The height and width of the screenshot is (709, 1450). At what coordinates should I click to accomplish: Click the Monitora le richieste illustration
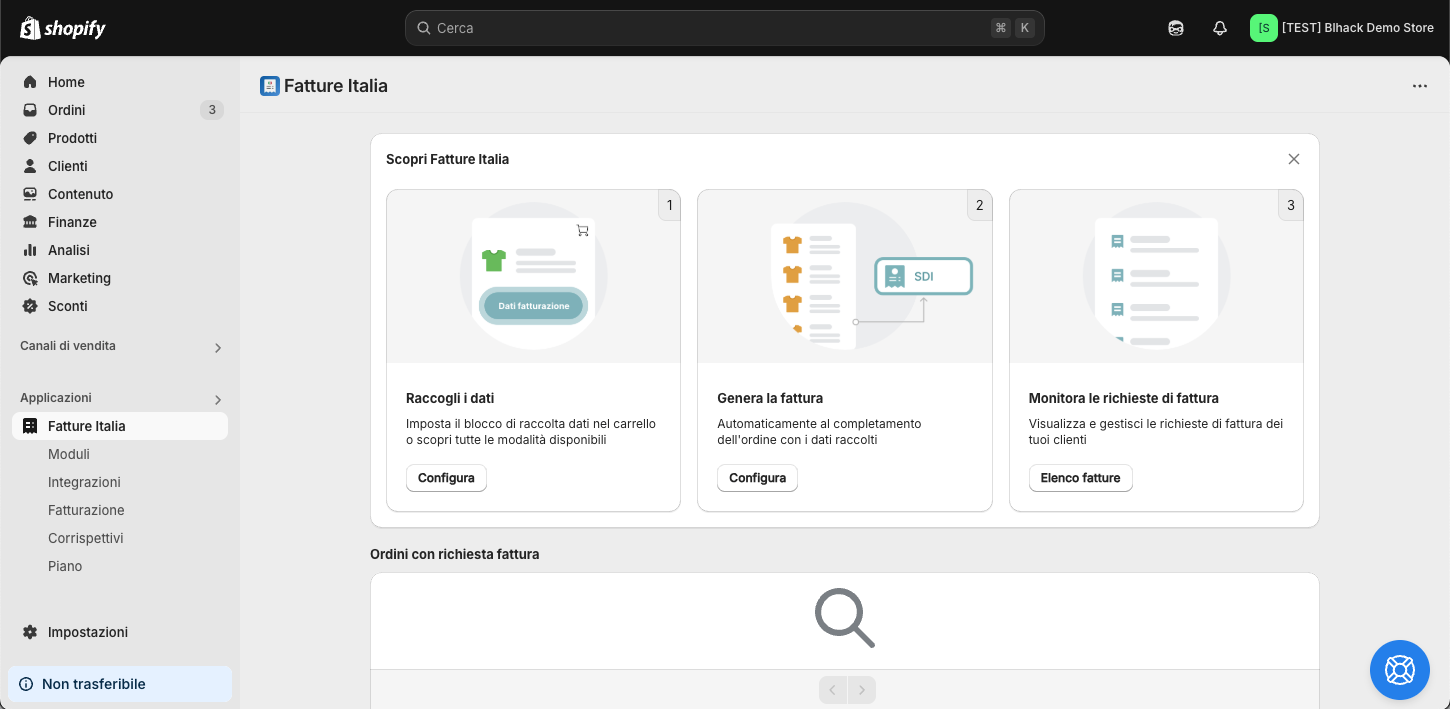1156,277
